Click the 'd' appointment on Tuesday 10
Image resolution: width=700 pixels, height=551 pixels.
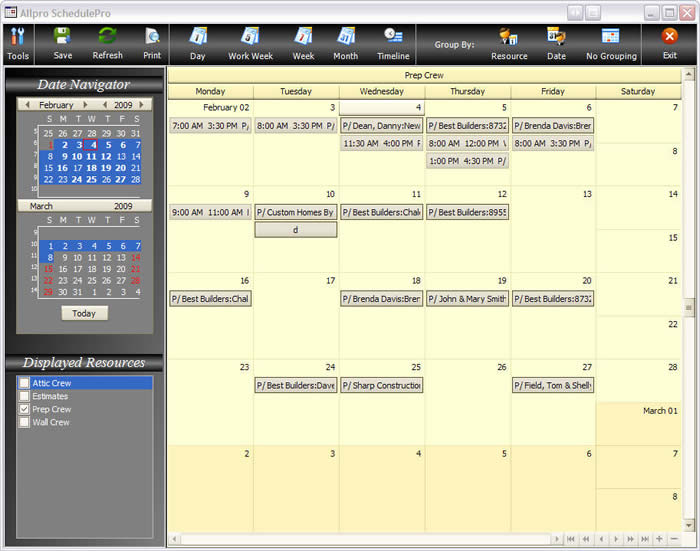pyautogui.click(x=296, y=230)
